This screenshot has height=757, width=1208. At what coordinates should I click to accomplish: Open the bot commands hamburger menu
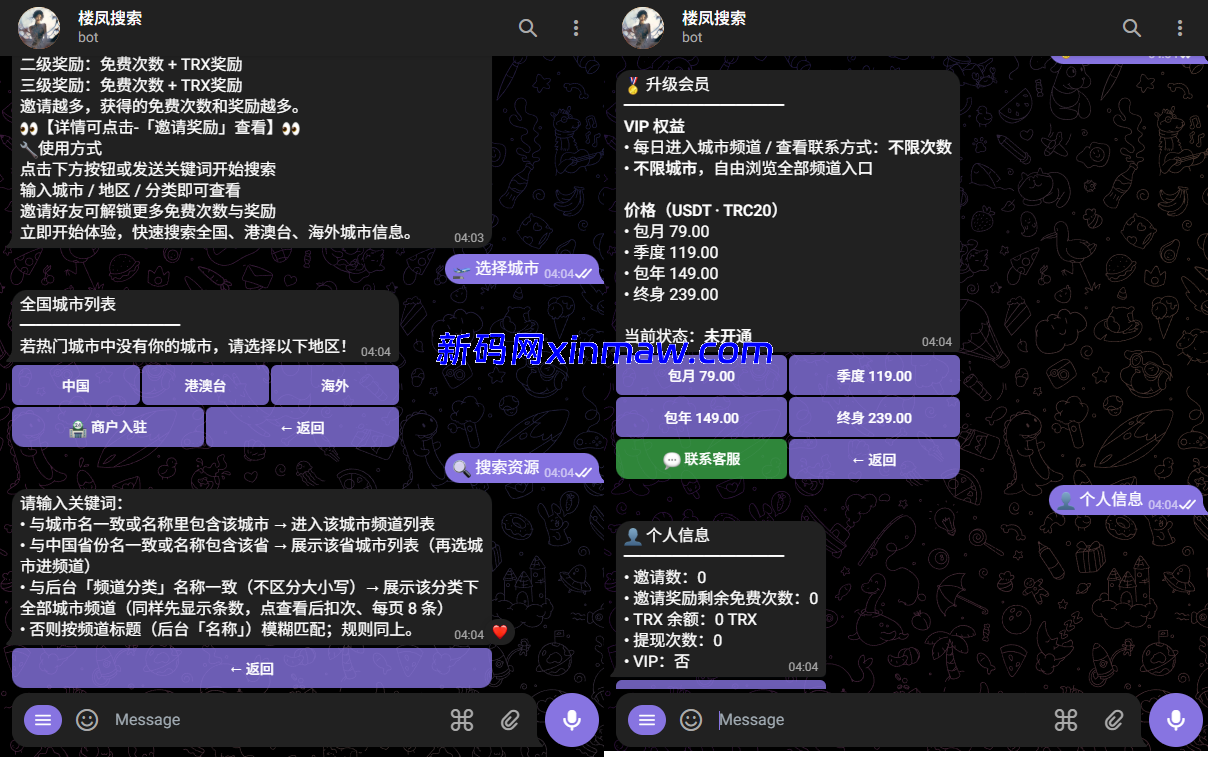[x=42, y=719]
